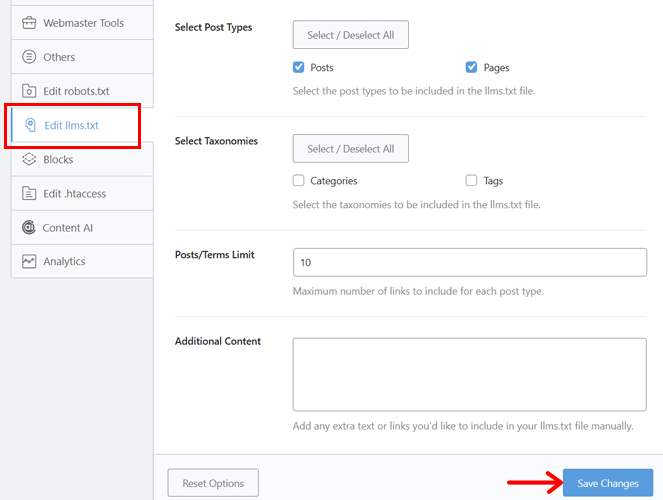663x500 pixels.
Task: Click the Edit llms.txt head icon
Action: [x=30, y=125]
